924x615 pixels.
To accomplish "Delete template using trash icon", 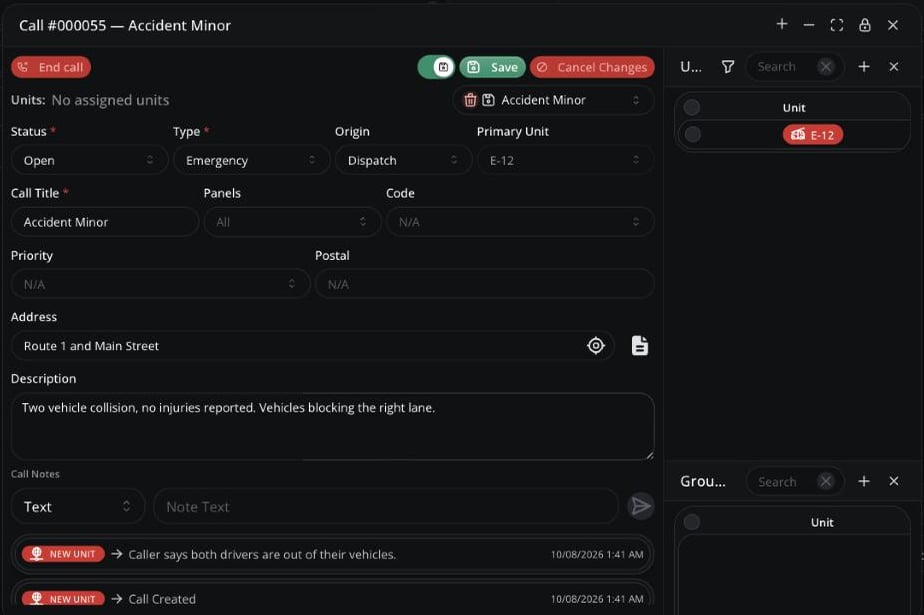I will coord(470,100).
